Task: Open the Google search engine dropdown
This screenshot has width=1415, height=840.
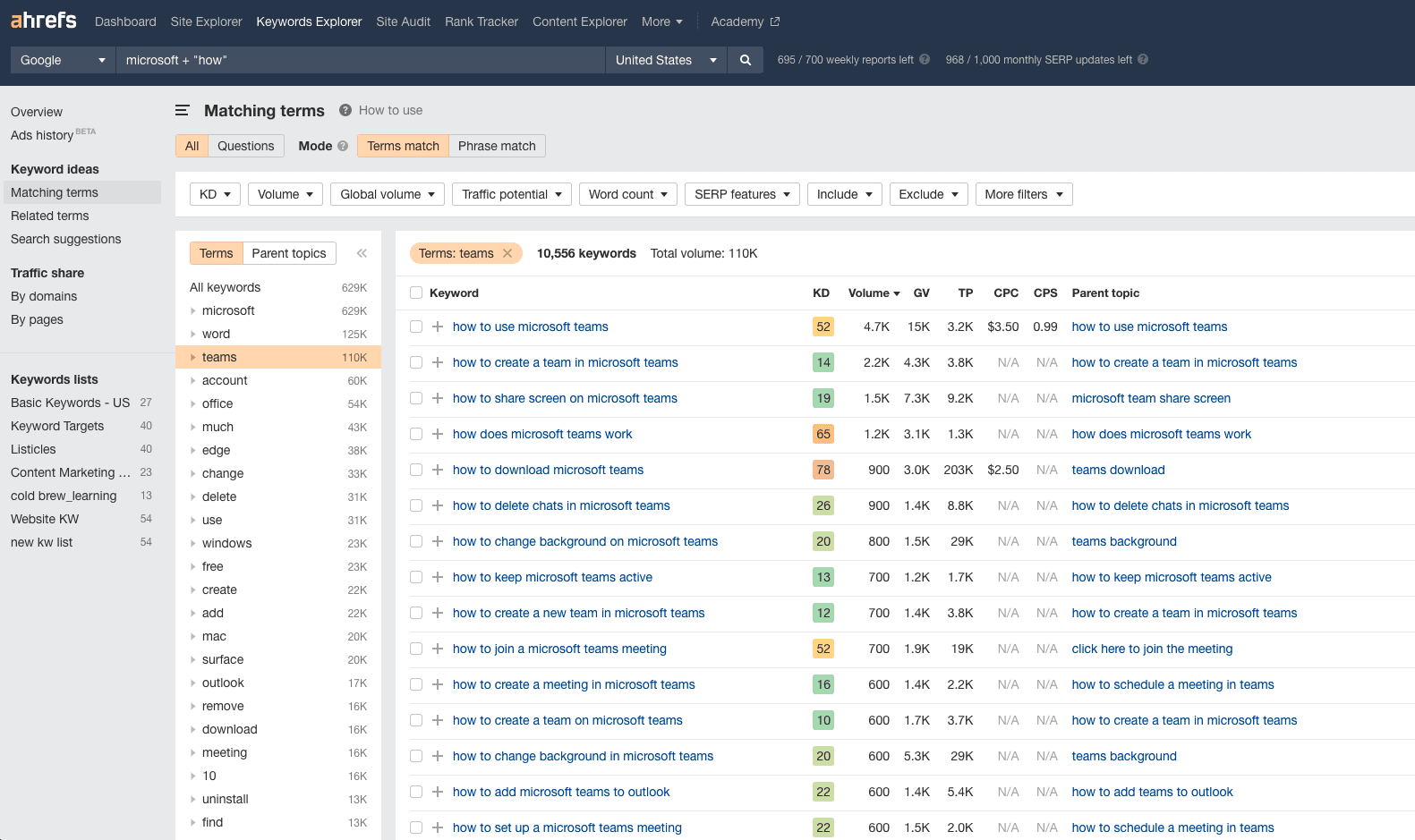Action: 63,60
